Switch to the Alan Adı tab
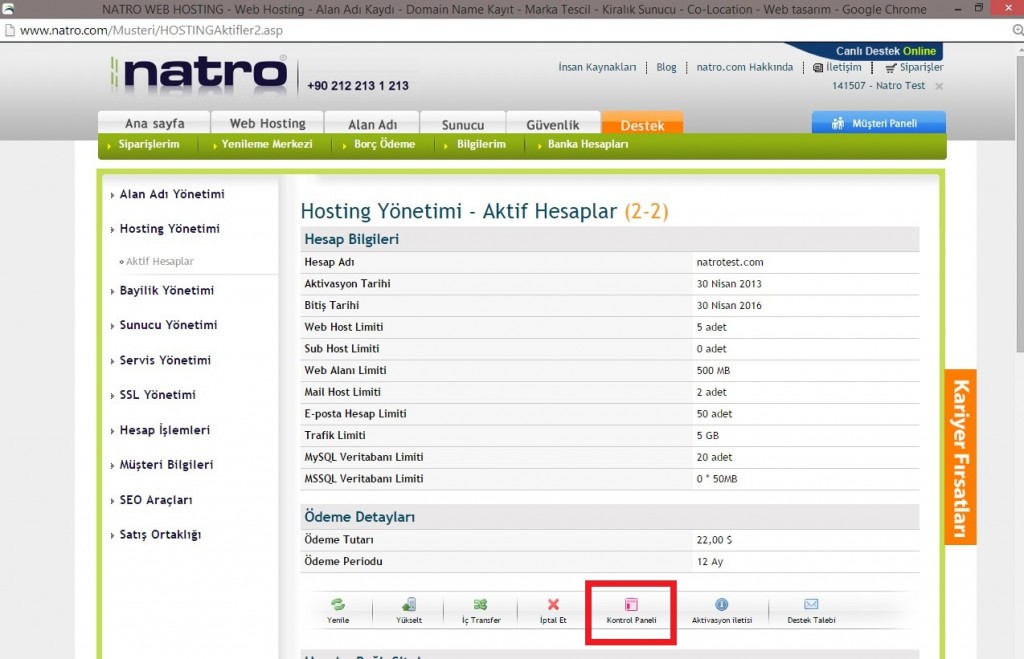Image resolution: width=1024 pixels, height=659 pixels. (x=372, y=123)
